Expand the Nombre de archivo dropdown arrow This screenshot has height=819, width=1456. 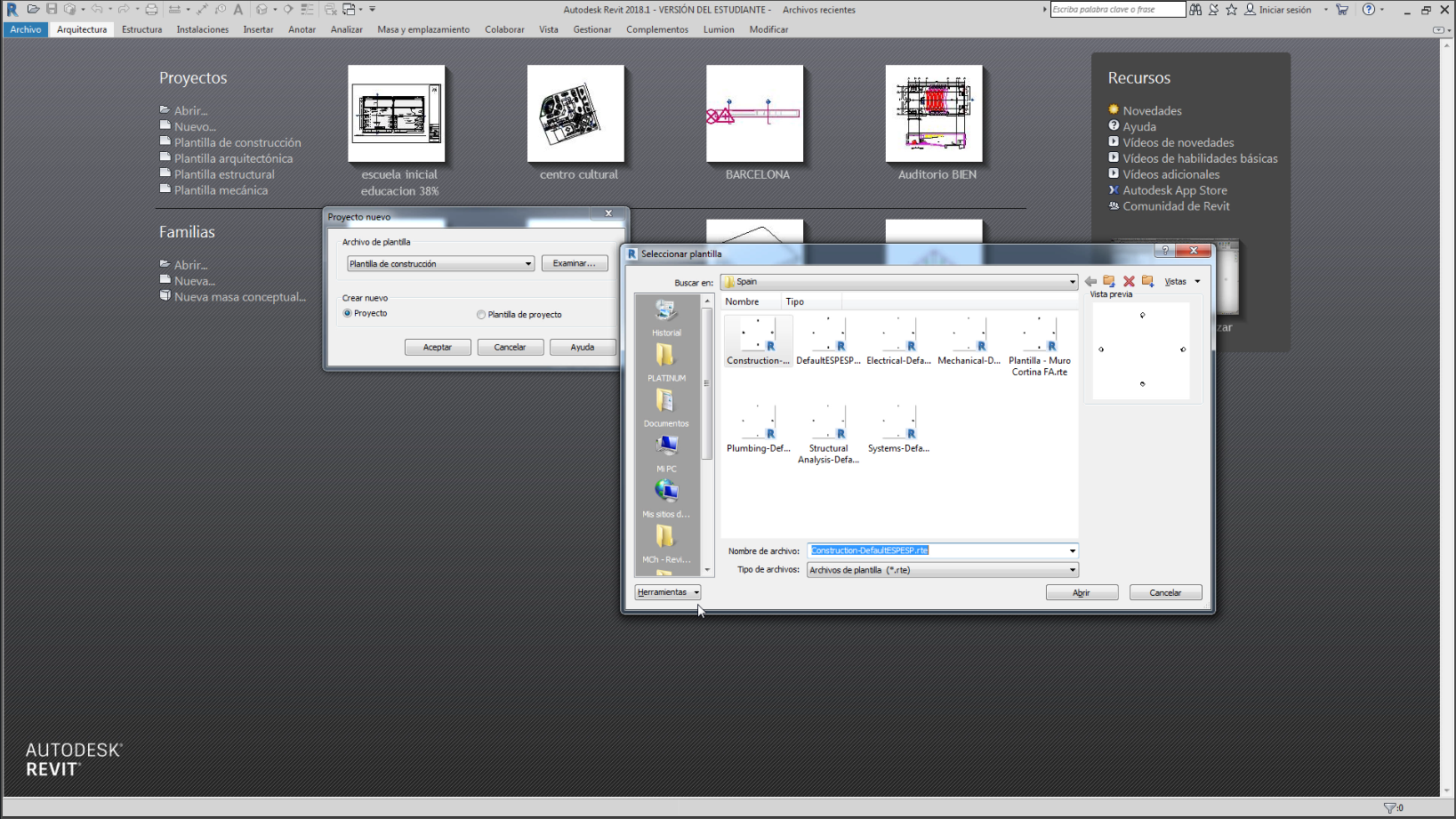1072,550
